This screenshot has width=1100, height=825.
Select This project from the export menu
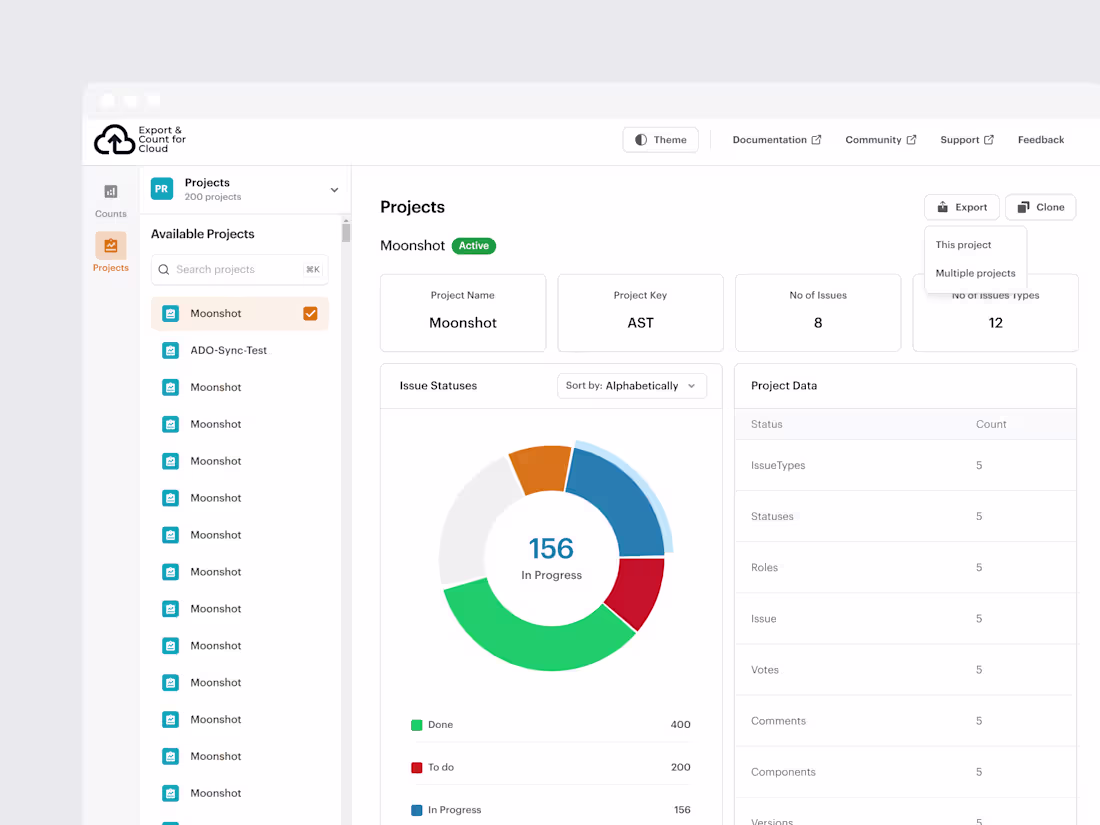coord(963,244)
